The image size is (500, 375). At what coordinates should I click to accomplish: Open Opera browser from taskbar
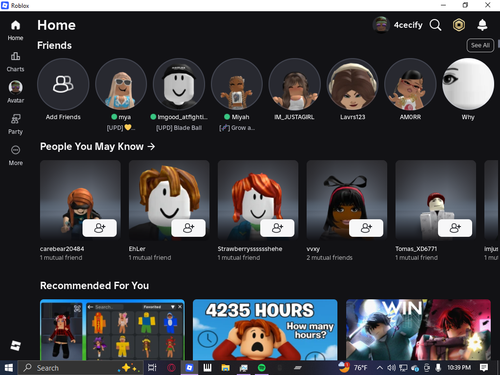[171, 368]
